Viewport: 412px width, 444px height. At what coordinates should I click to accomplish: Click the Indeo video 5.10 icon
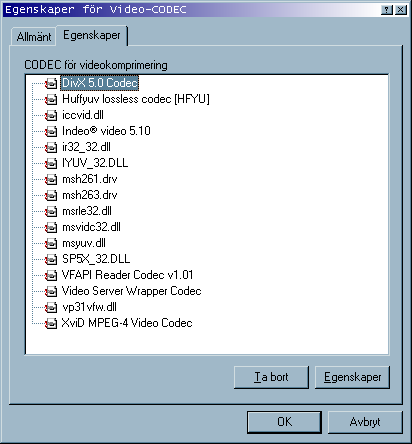(x=51, y=131)
